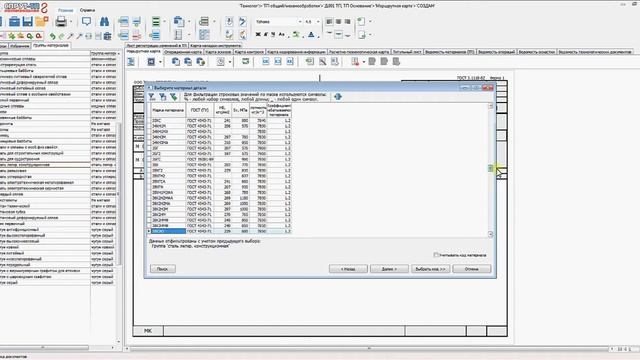Open the left panel column header dropdown
The width and height of the screenshot is (640, 360).
coord(118,53)
